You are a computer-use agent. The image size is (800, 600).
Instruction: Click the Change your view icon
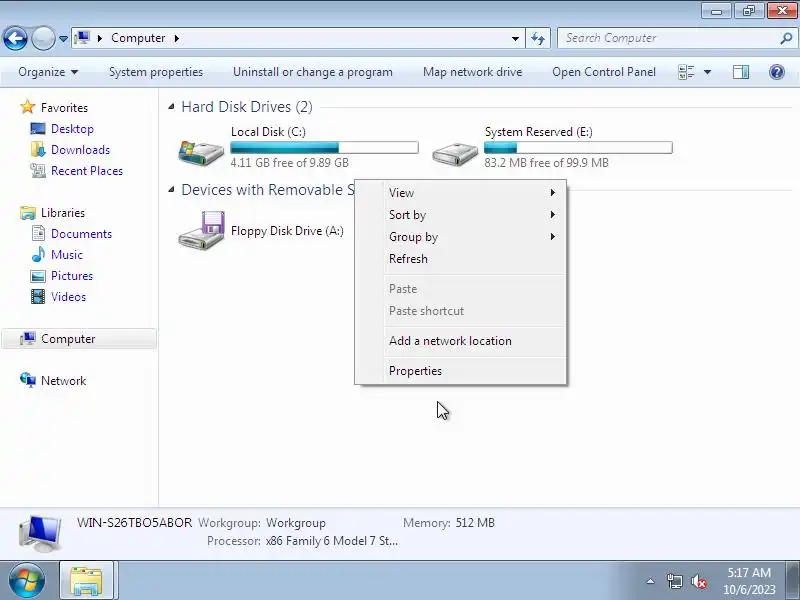click(686, 72)
